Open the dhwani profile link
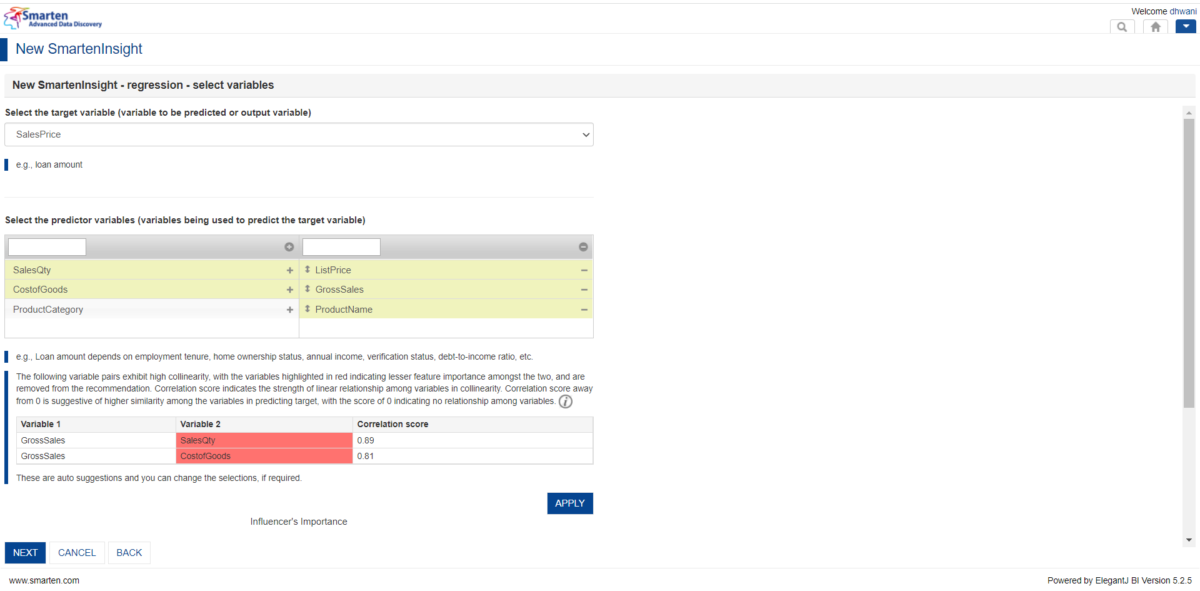The image size is (1200, 591). 1182,10
